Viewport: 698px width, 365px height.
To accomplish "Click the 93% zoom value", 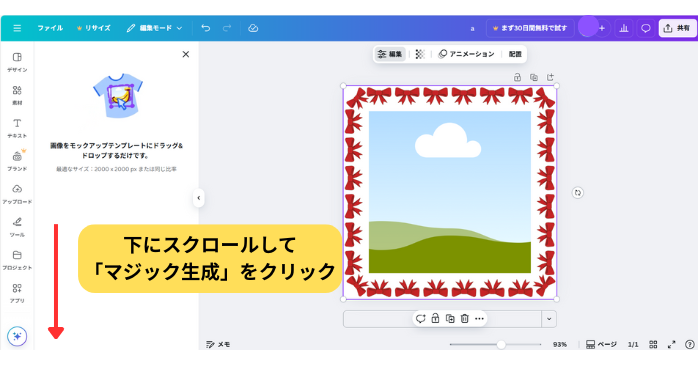I will pyautogui.click(x=560, y=344).
